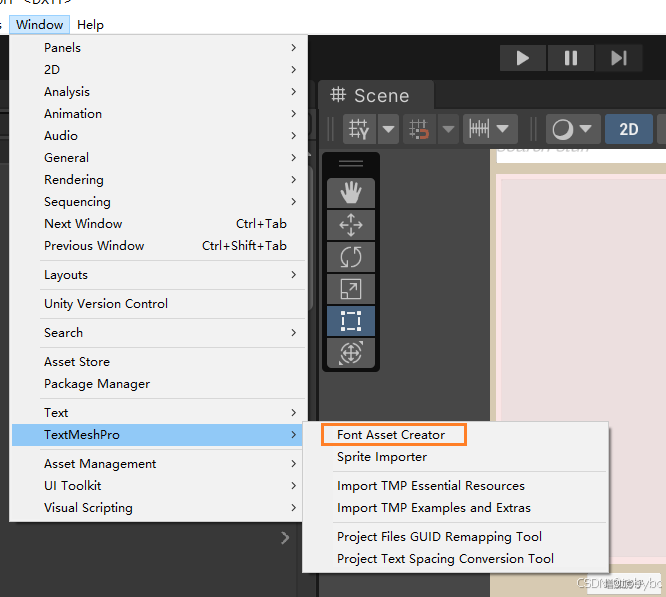Expand the Panels submenu
Viewport: 666px width, 597px height.
pos(159,48)
